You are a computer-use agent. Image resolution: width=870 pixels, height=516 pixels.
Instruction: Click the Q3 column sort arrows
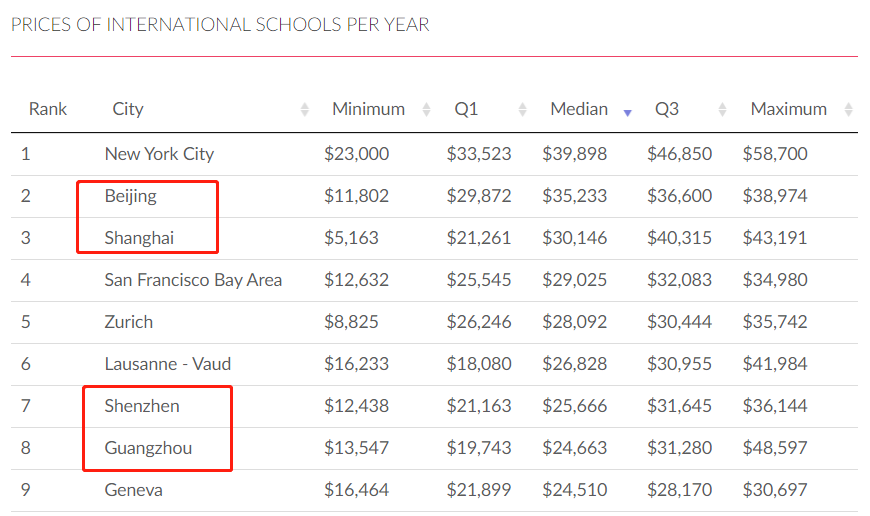click(722, 109)
